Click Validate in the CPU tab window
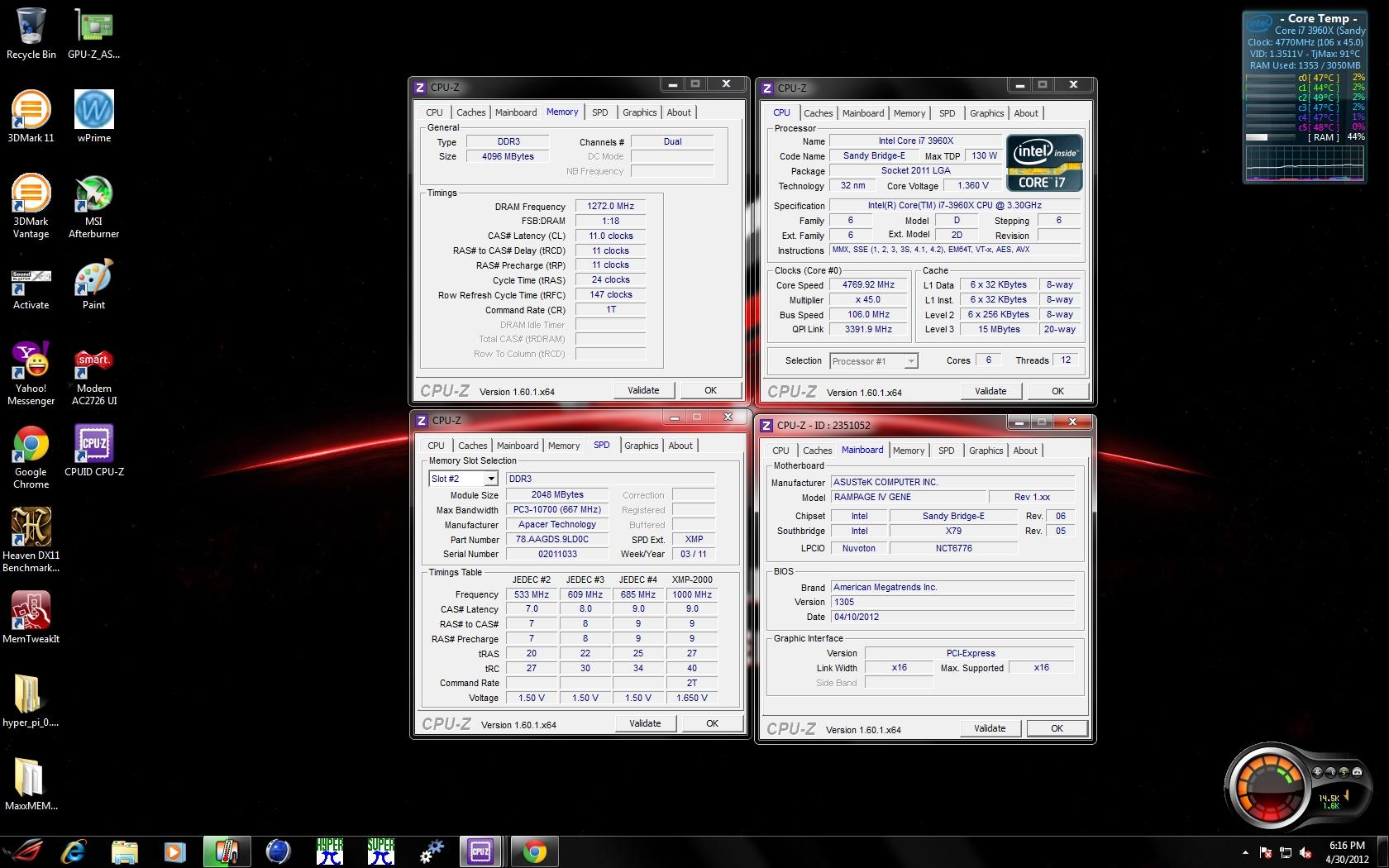 click(990, 391)
